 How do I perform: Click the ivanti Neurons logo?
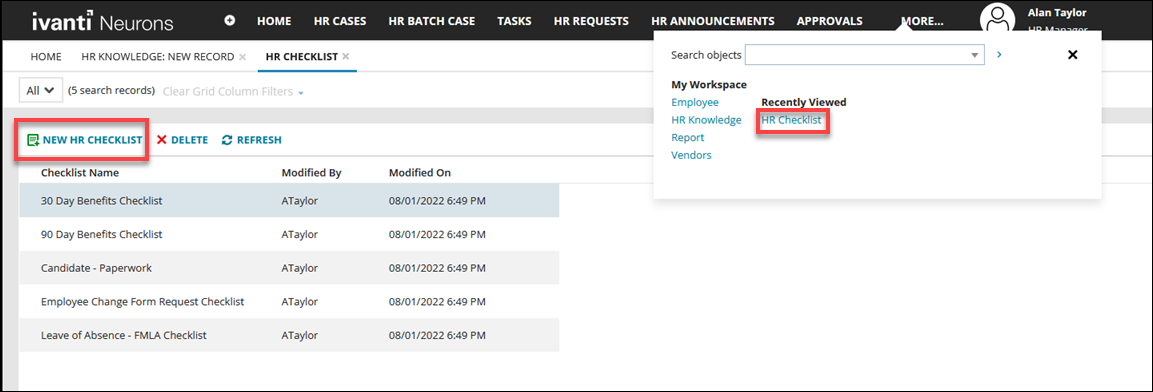(103, 21)
